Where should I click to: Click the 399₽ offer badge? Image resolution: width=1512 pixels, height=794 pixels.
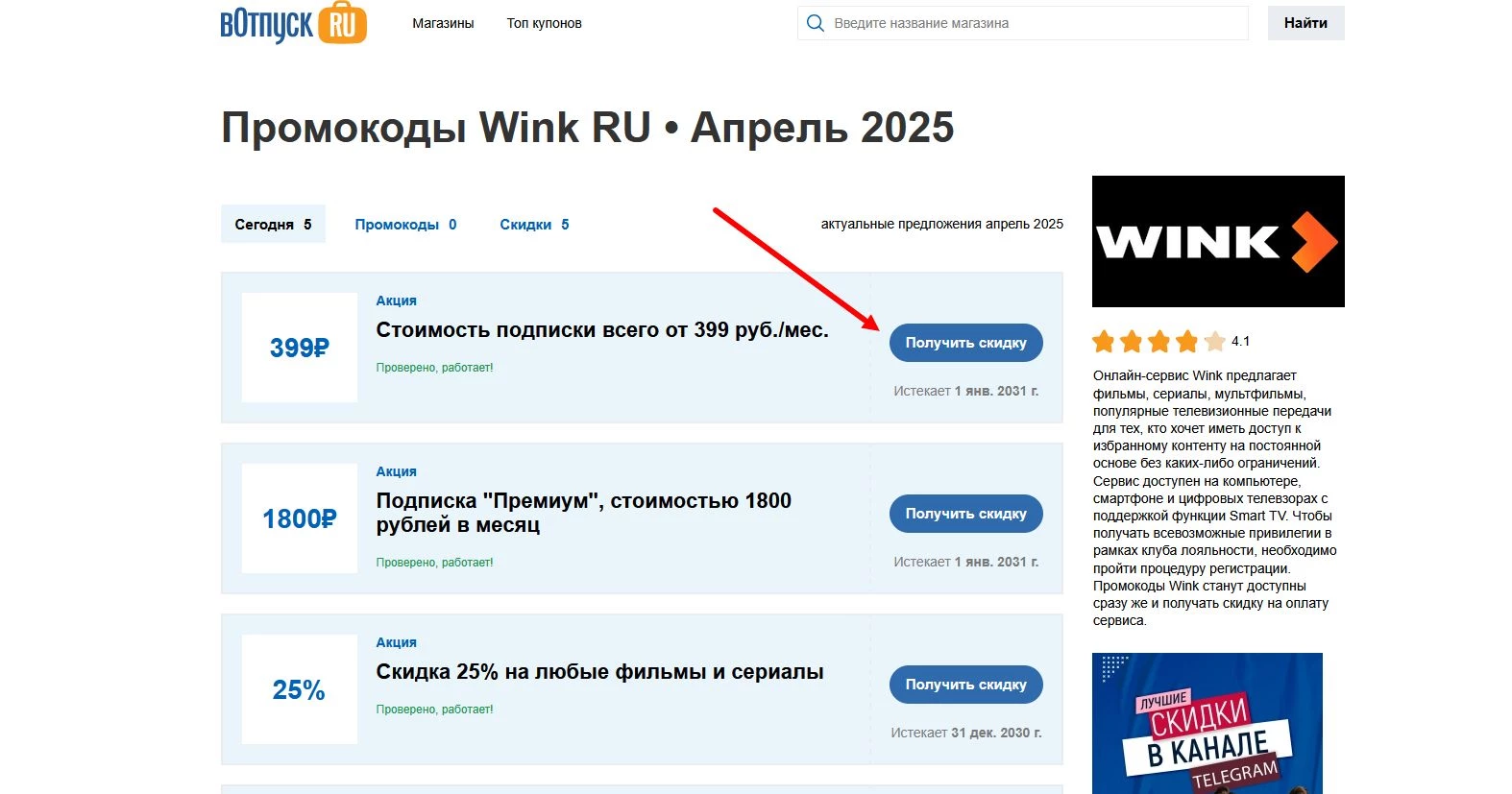(x=300, y=348)
